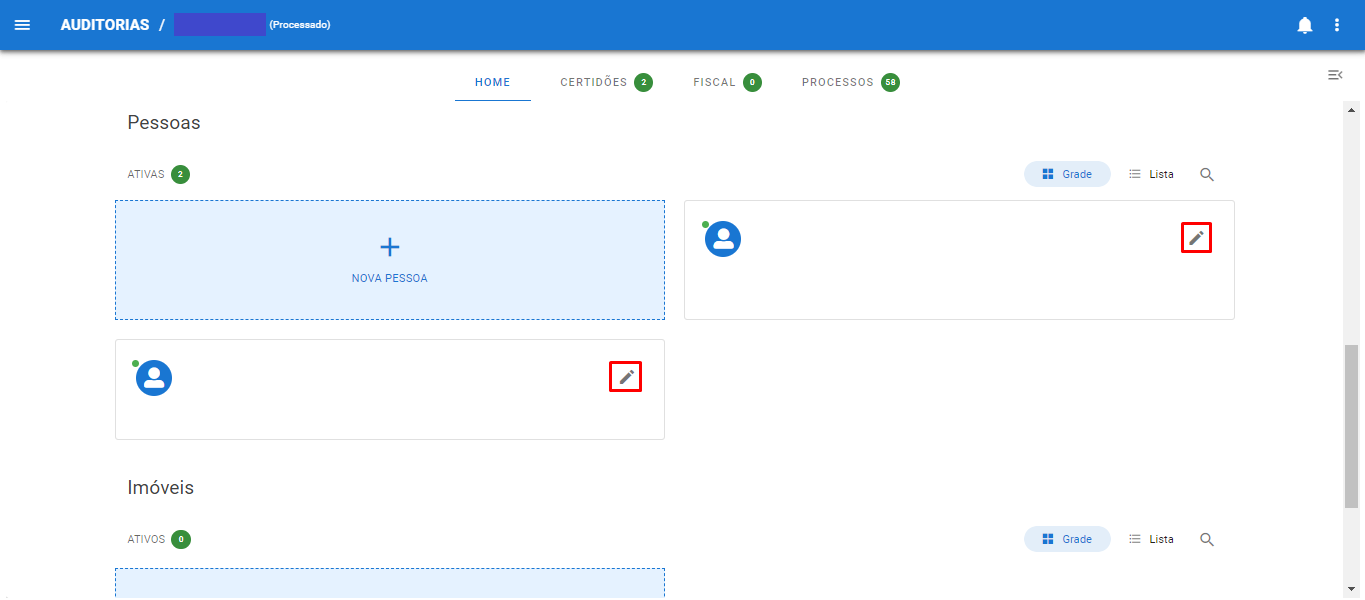
Task: Open the notifications bell
Action: pyautogui.click(x=1304, y=25)
